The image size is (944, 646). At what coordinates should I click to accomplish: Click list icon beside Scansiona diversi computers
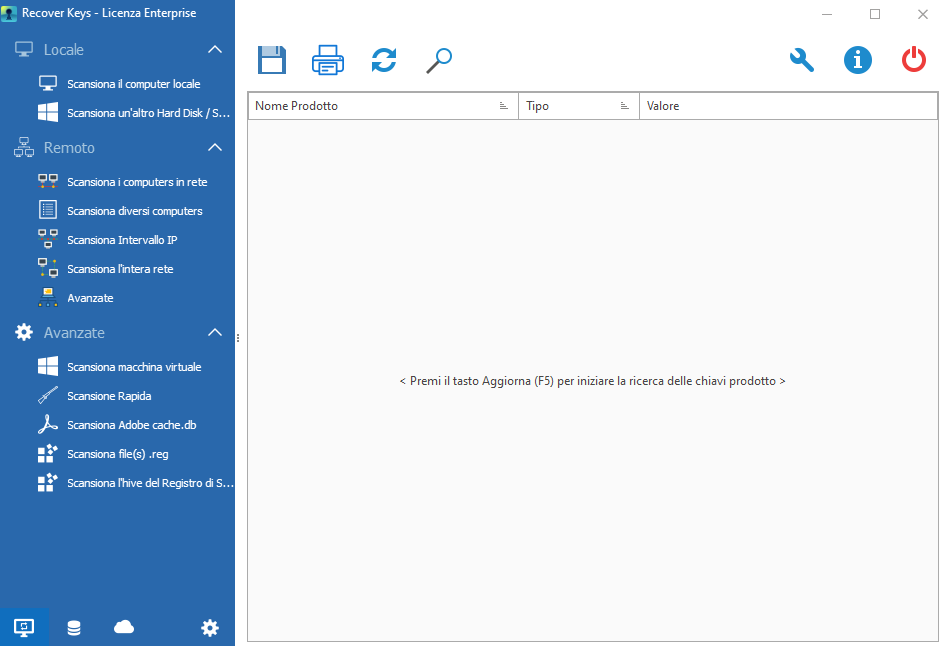coord(48,210)
